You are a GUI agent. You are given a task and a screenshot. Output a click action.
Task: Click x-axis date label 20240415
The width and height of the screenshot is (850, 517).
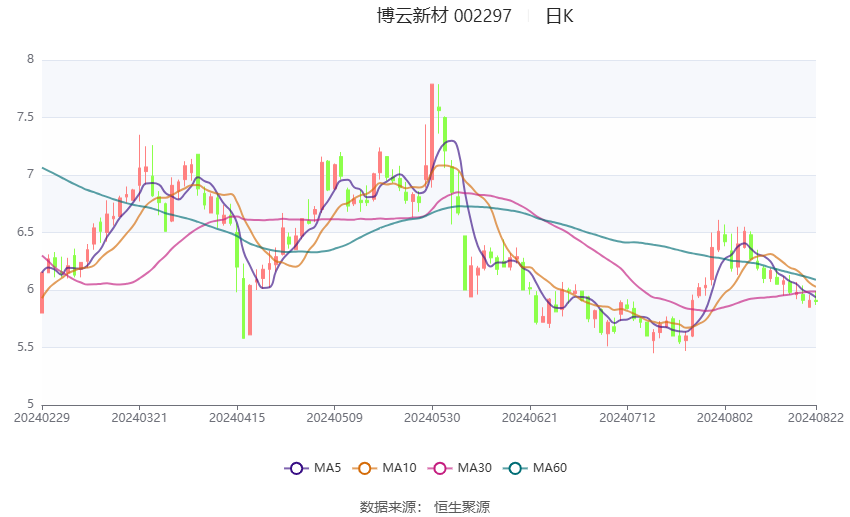click(x=237, y=418)
